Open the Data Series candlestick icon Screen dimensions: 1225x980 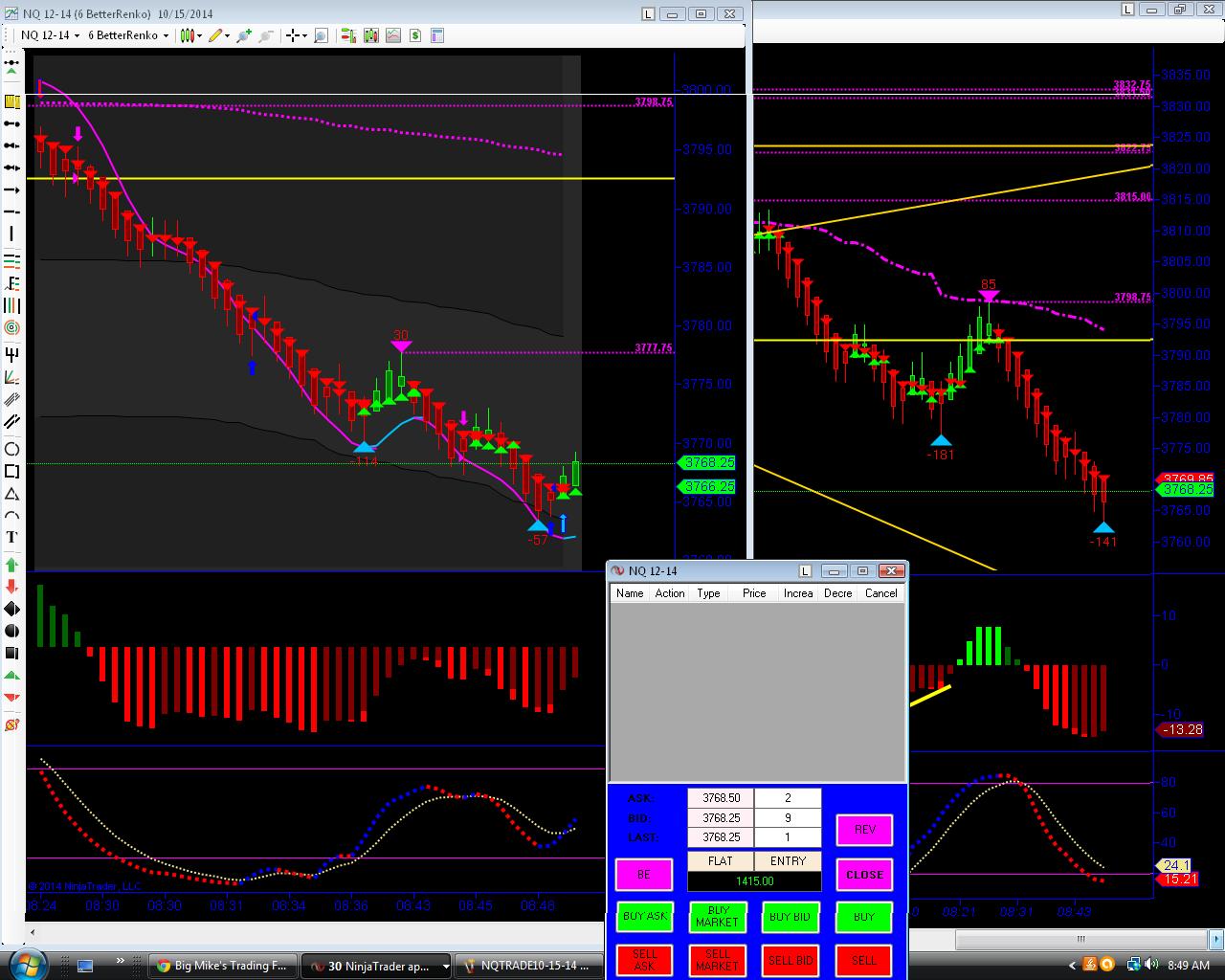tap(370, 35)
